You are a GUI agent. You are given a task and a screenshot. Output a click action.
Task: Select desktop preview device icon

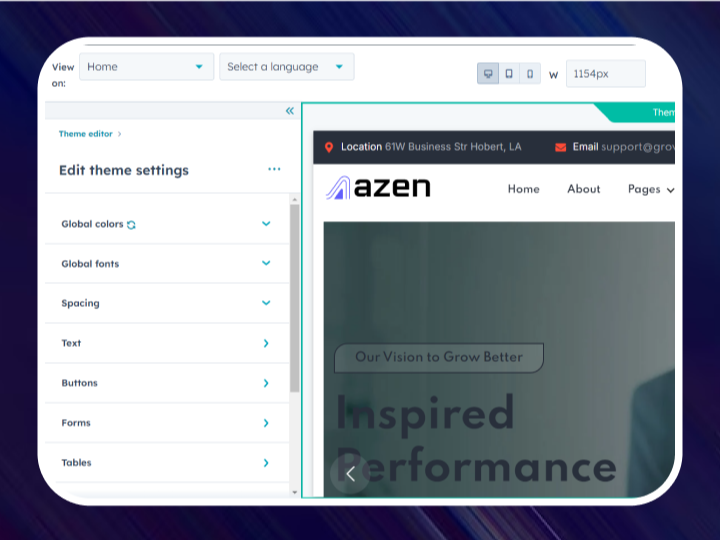point(488,74)
